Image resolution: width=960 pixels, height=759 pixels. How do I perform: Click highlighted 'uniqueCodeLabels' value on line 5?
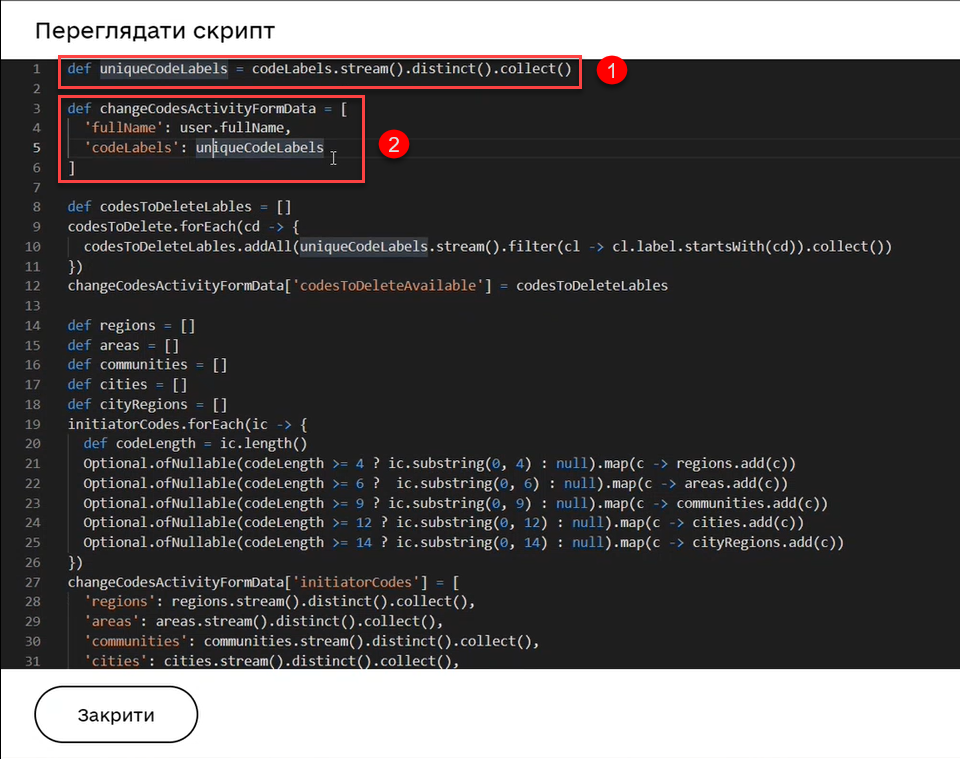260,148
